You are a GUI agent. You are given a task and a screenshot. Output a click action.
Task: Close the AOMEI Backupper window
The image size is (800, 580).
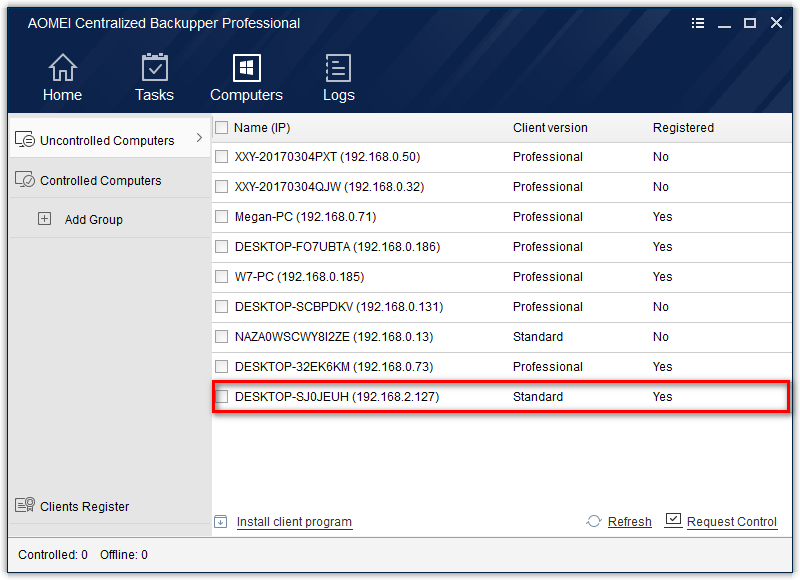pos(776,23)
